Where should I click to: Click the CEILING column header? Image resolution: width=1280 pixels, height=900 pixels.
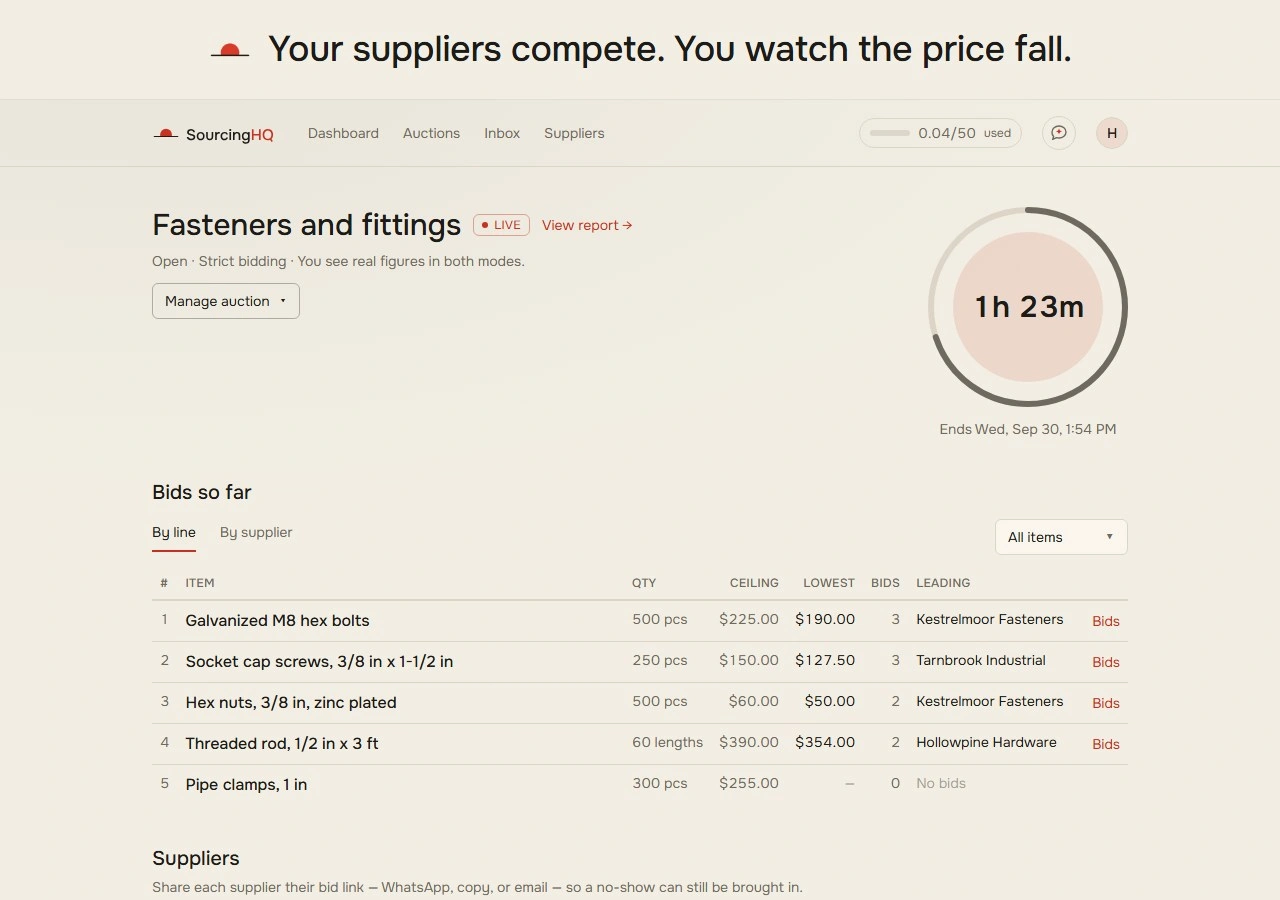(754, 583)
